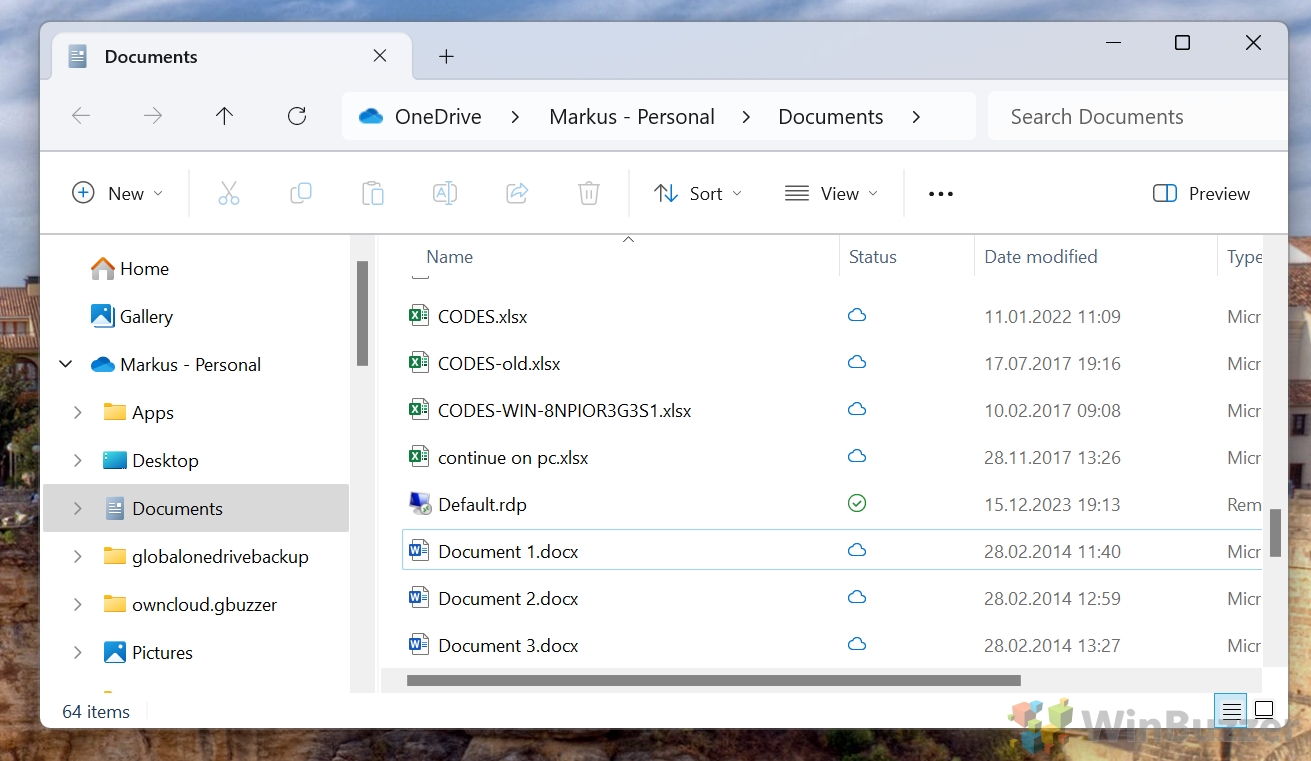Expand the Apps folder in sidebar
Screen dimensions: 1311x761
[x=77, y=412]
